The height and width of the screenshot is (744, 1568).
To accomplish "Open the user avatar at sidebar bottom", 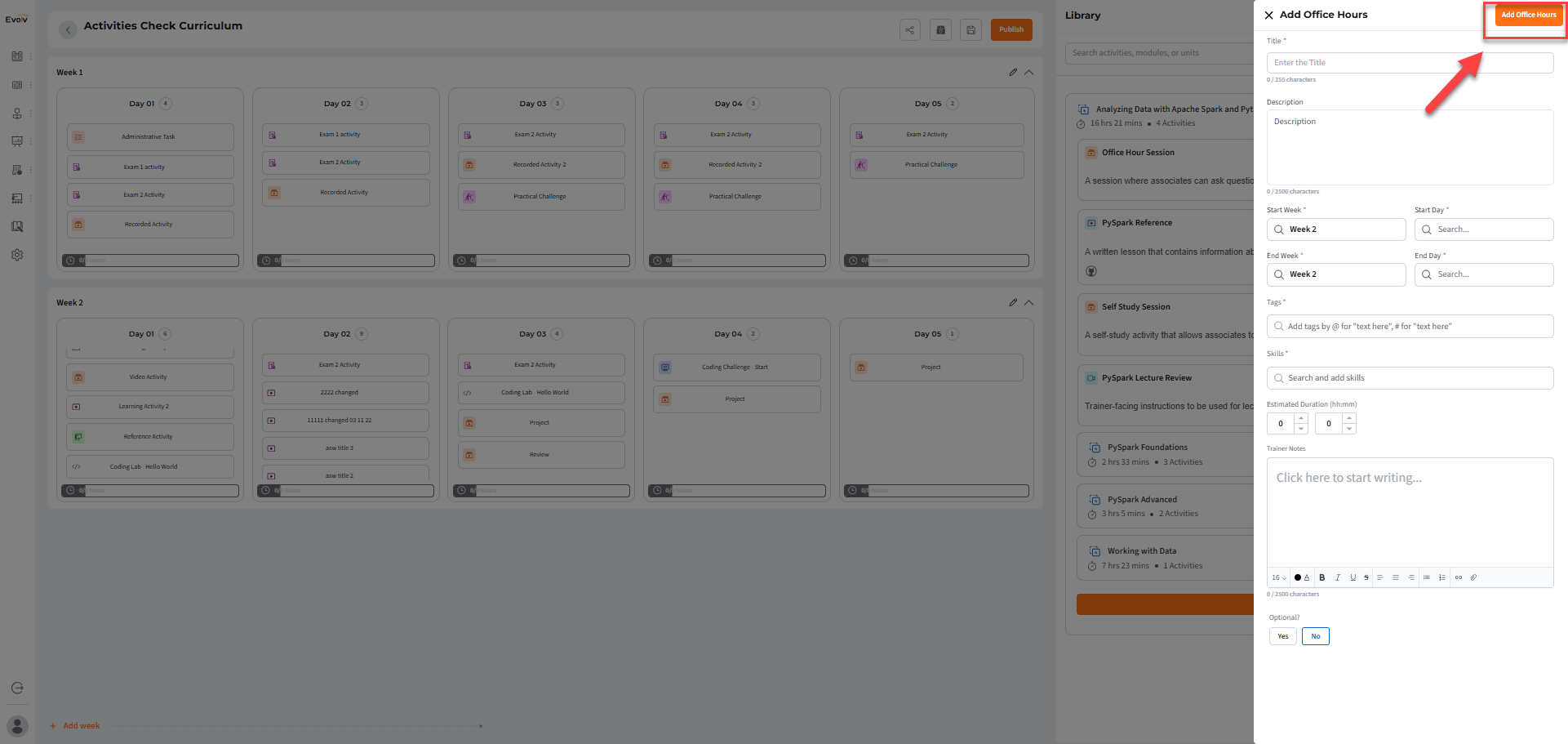I will coord(17,726).
